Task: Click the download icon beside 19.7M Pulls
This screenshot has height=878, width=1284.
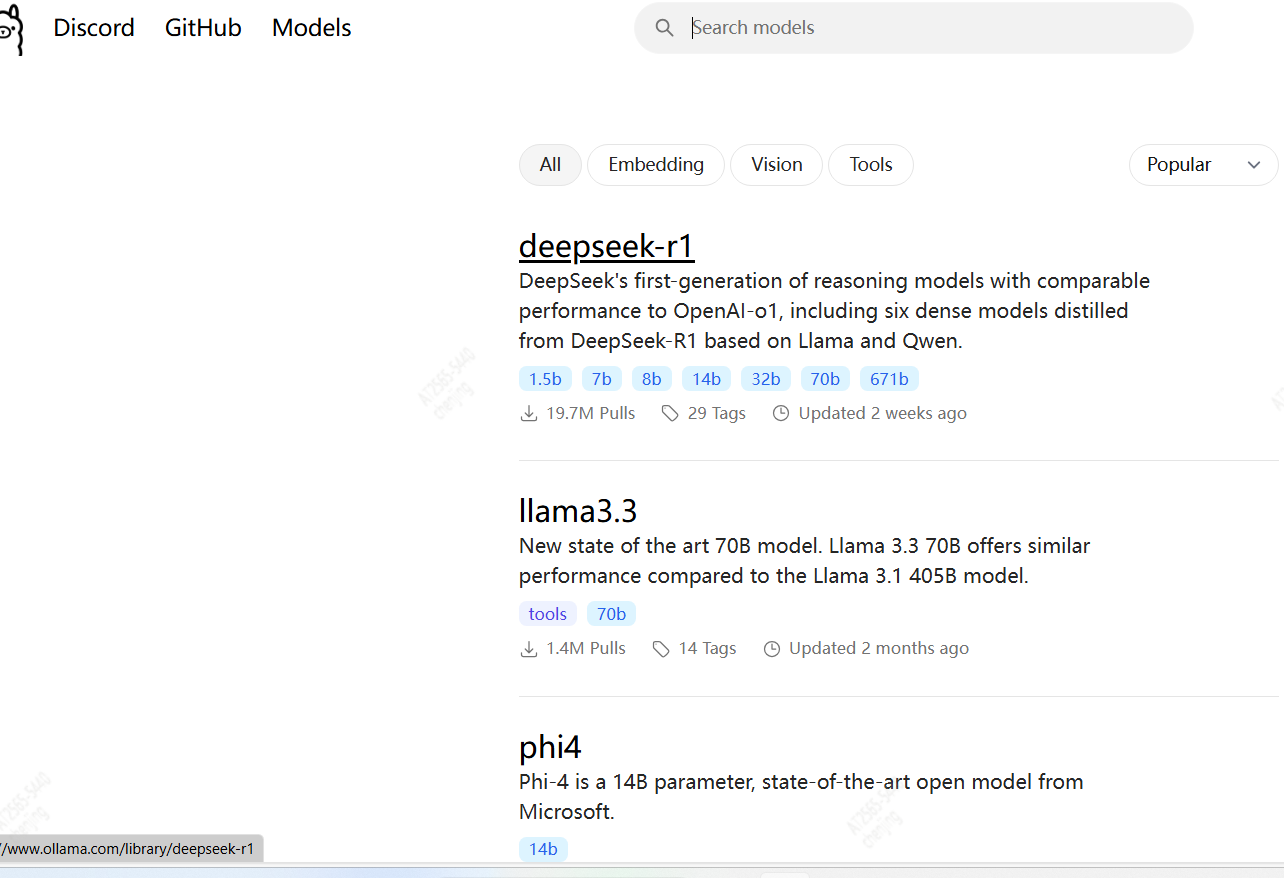Action: pyautogui.click(x=529, y=414)
